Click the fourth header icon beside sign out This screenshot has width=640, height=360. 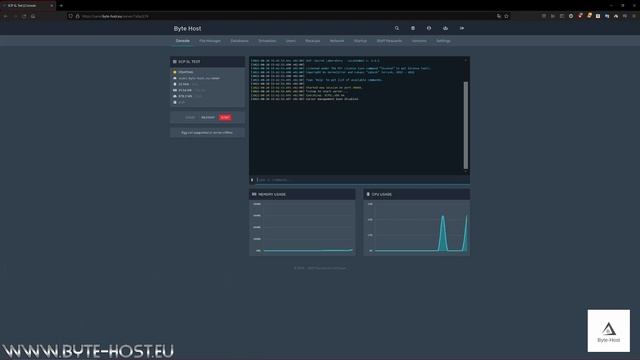point(445,28)
